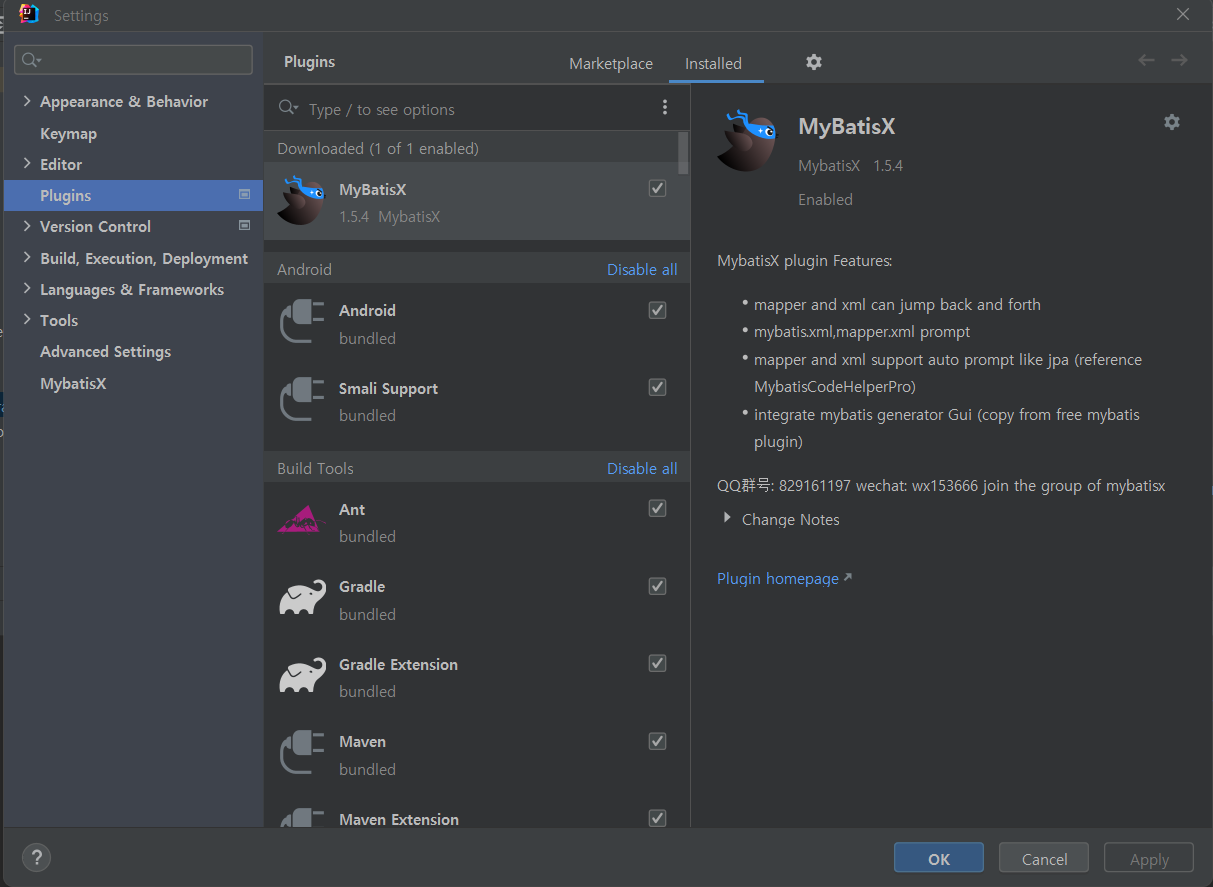Viewport: 1213px width, 887px height.
Task: Open the Plugin homepage link
Action: pyautogui.click(x=784, y=578)
